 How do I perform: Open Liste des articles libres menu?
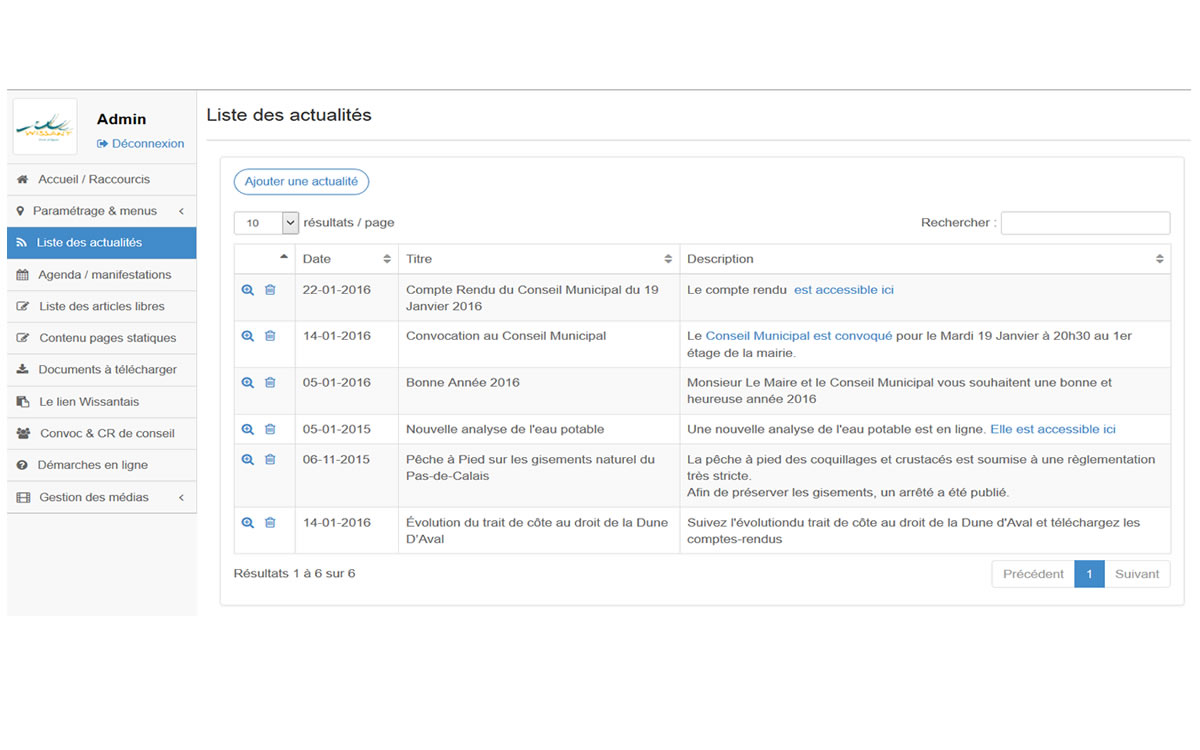click(101, 307)
